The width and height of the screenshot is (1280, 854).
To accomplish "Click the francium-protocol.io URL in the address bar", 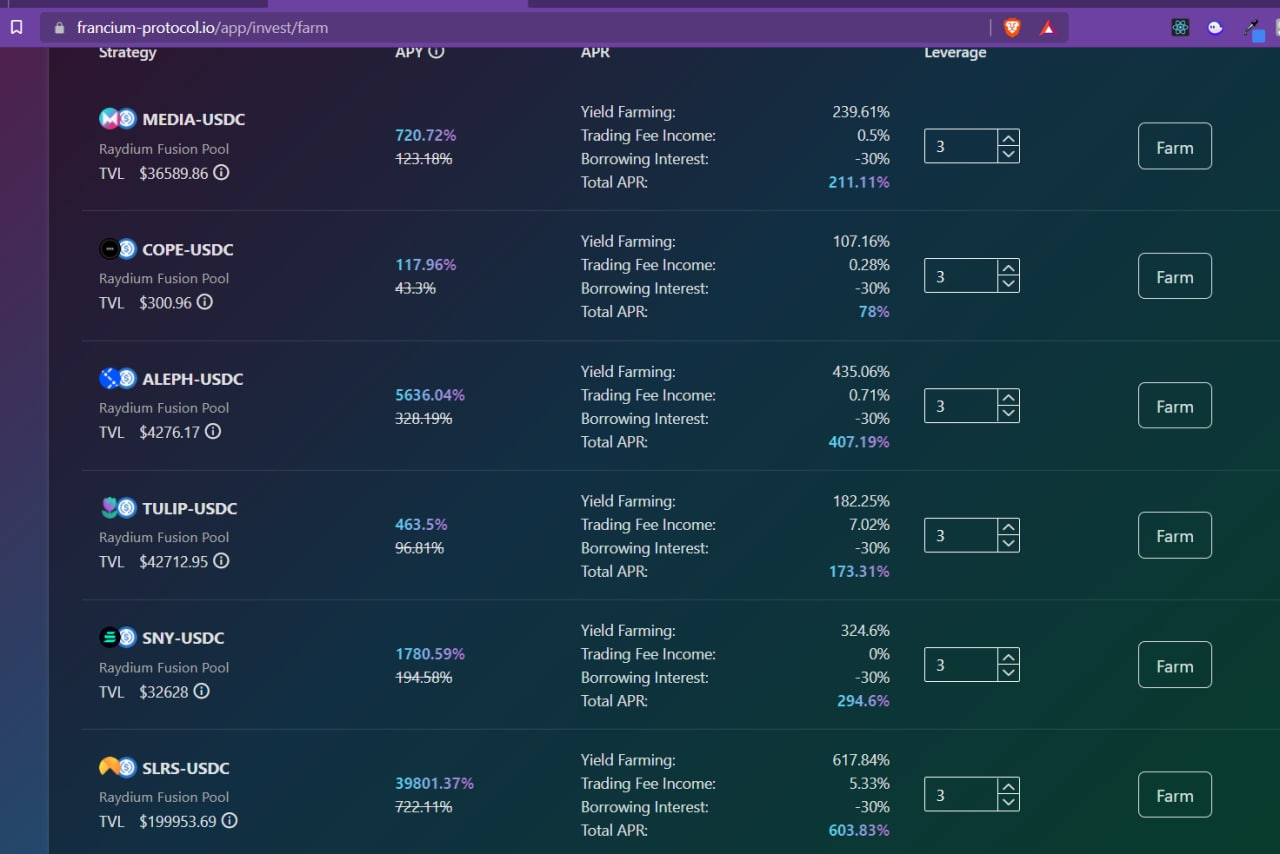I will tap(202, 28).
